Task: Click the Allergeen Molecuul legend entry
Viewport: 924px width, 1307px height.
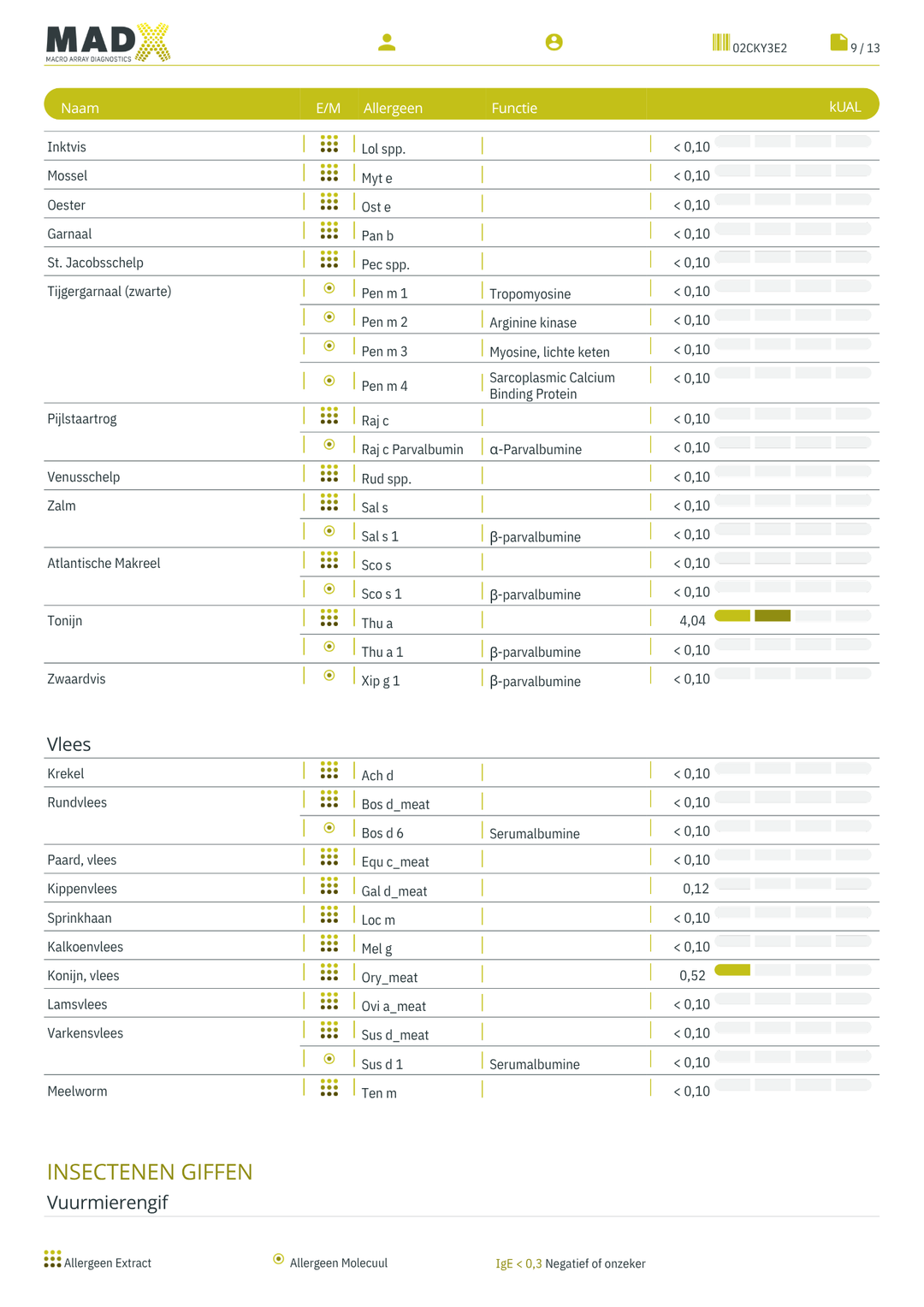Action: click(x=329, y=1262)
